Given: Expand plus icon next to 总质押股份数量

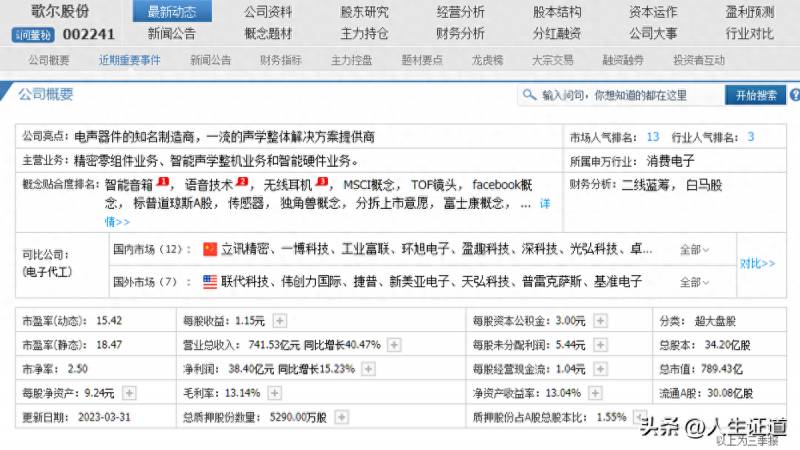Looking at the screenshot, I should pos(342,417).
